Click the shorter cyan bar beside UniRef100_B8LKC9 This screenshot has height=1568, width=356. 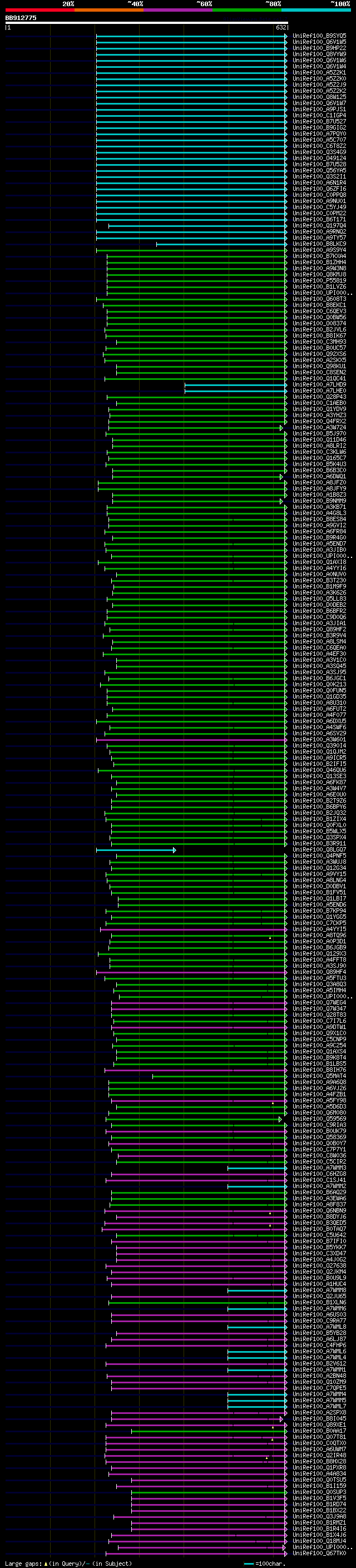pos(222,244)
